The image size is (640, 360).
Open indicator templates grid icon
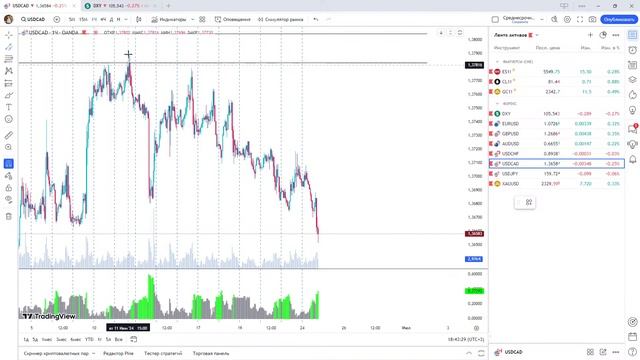[202, 19]
